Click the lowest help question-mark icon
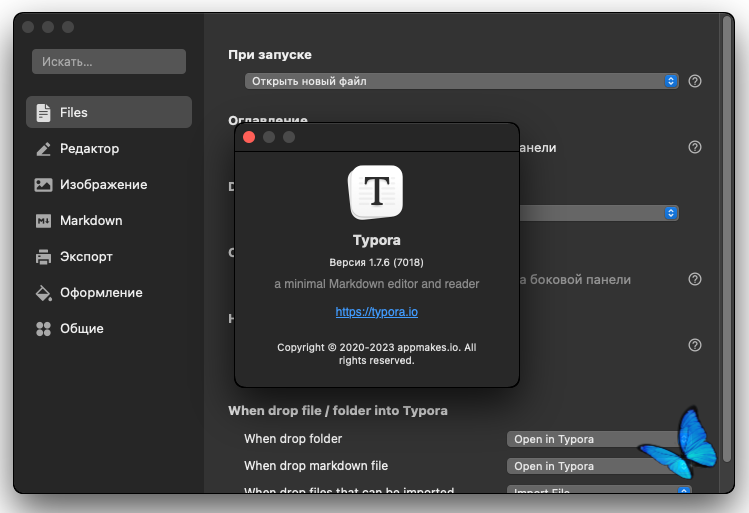 click(695, 345)
